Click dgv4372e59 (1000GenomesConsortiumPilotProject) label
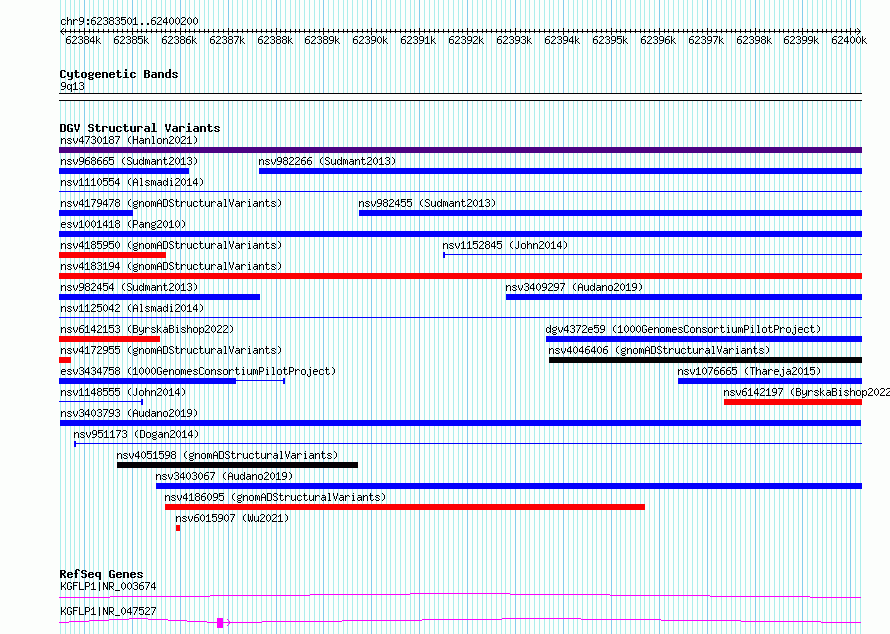 pos(683,329)
